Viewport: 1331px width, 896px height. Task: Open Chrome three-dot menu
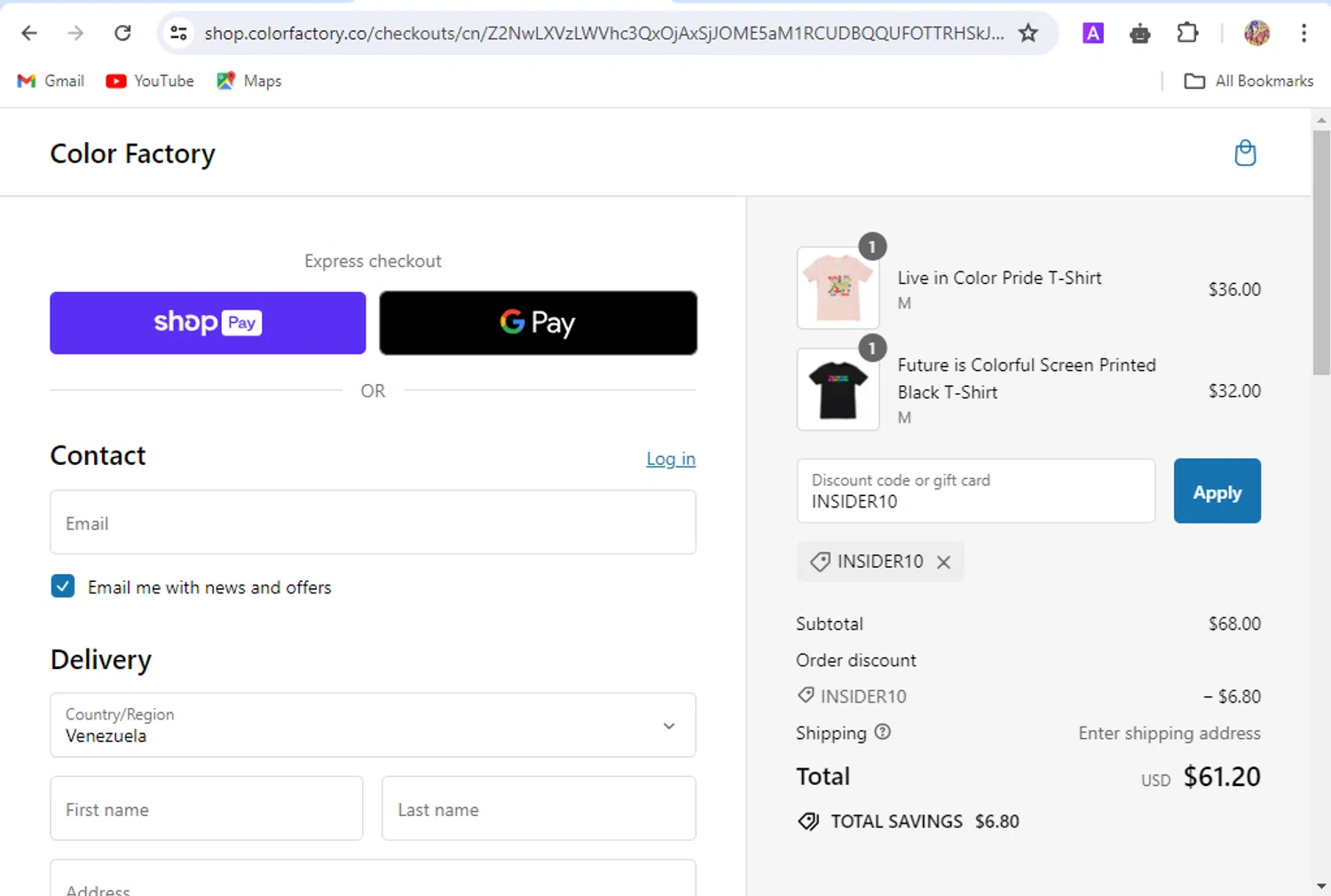click(1303, 33)
